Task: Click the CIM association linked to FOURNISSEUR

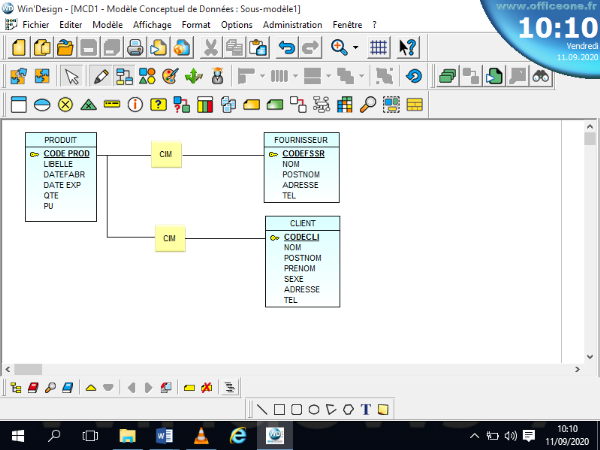Action: (166, 154)
